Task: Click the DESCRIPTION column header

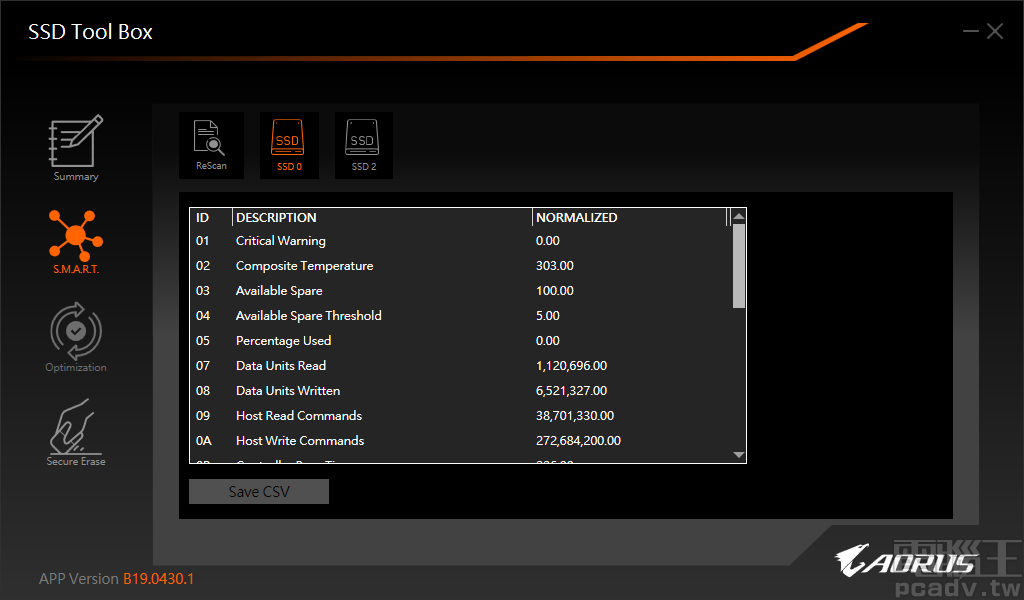Action: [x=275, y=216]
